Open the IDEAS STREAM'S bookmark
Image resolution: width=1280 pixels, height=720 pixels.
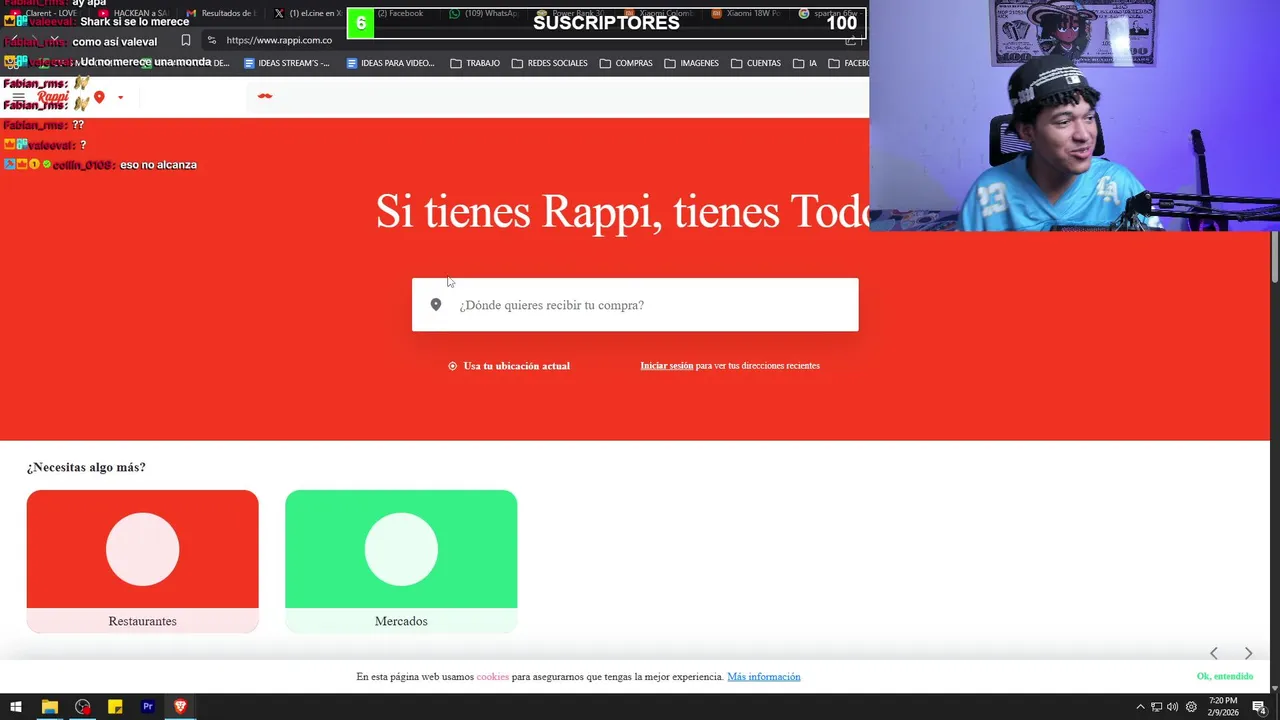coord(286,63)
